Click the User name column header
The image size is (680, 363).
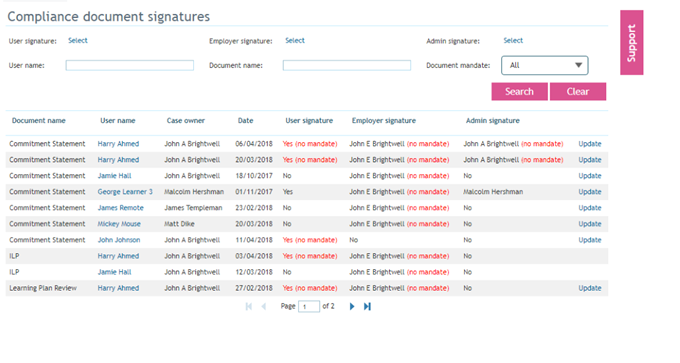point(118,121)
